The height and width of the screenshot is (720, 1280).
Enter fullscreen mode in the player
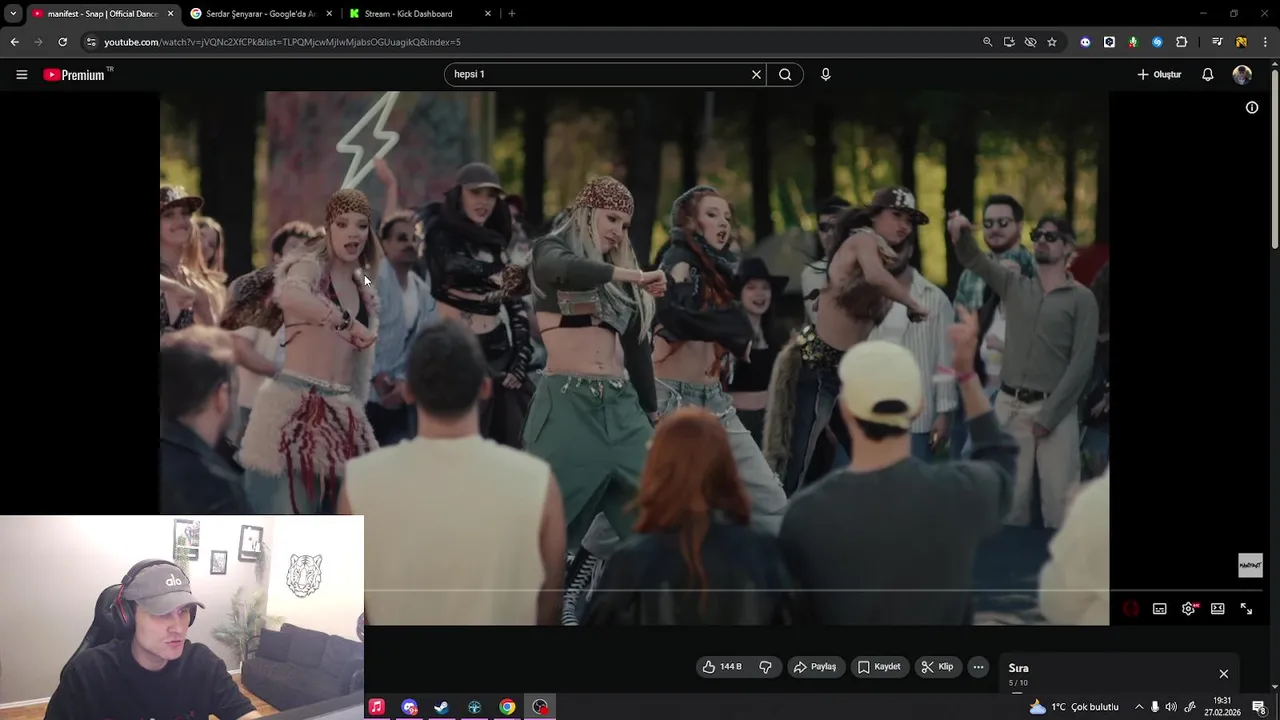pos(1247,608)
